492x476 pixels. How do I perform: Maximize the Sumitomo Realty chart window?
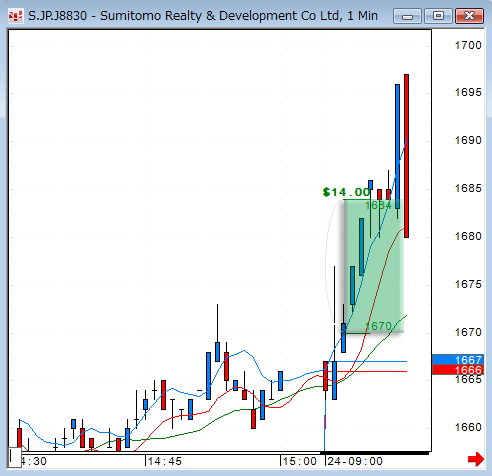pyautogui.click(x=438, y=16)
